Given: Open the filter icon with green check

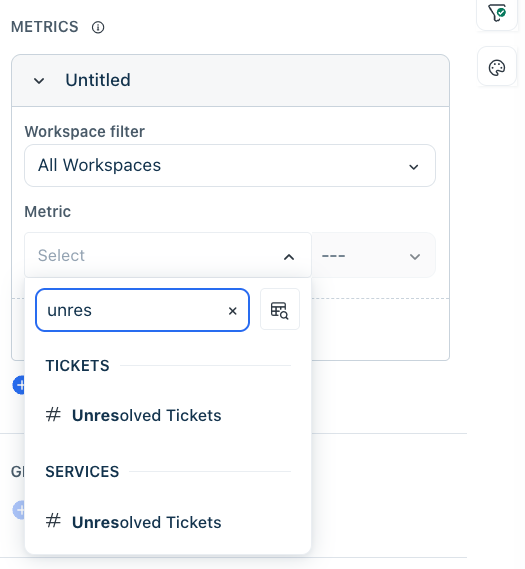Looking at the screenshot, I should tap(497, 13).
